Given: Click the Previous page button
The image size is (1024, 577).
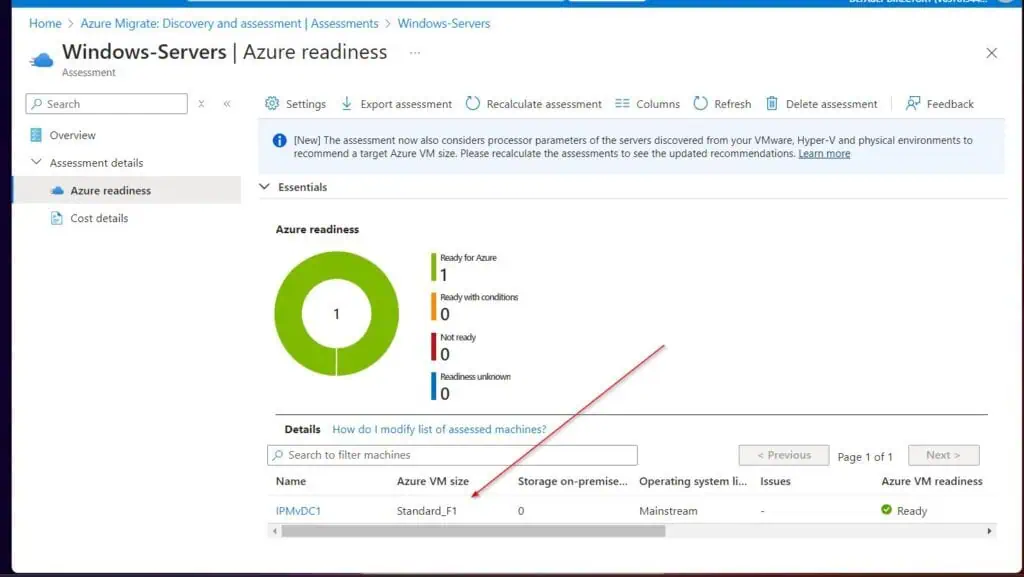Looking at the screenshot, I should click(784, 455).
